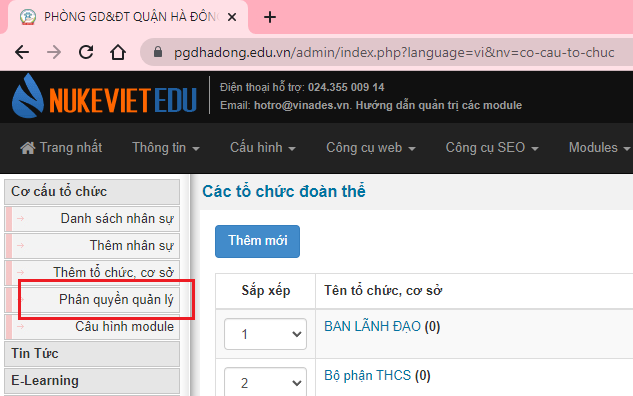This screenshot has height=396, width=633.
Task: Close the PHÒNG GD&ĐT tab
Action: (232, 17)
